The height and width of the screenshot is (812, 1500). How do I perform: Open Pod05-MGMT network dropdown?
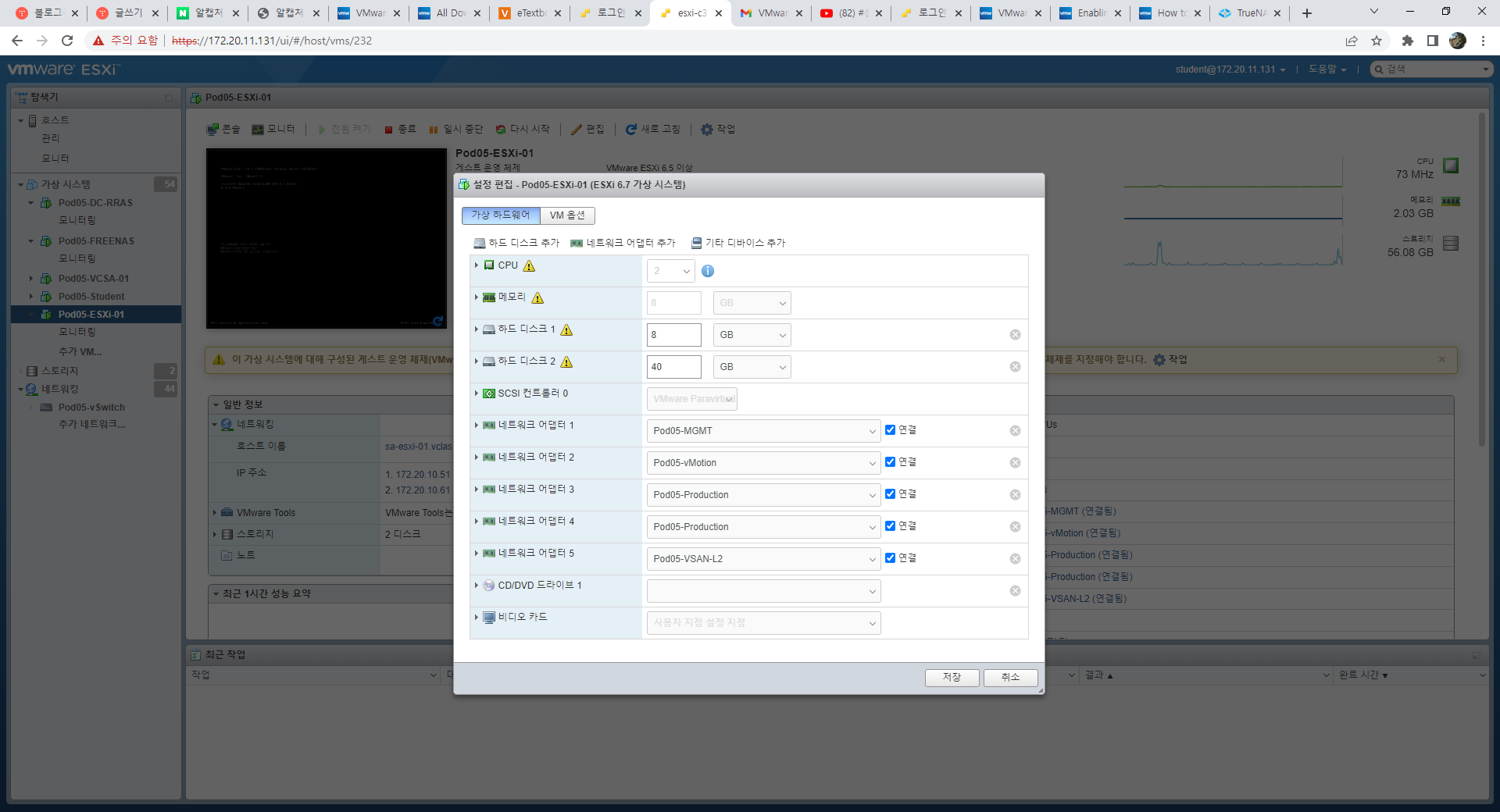click(x=763, y=431)
